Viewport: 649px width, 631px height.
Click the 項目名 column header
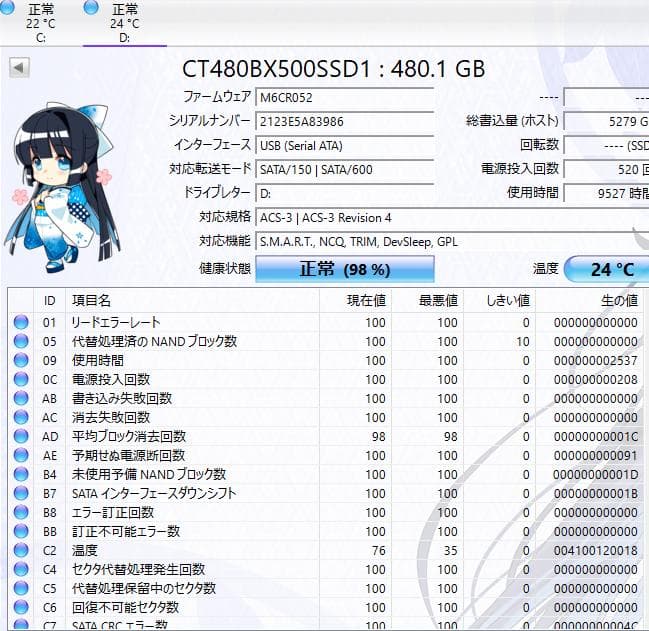192,300
